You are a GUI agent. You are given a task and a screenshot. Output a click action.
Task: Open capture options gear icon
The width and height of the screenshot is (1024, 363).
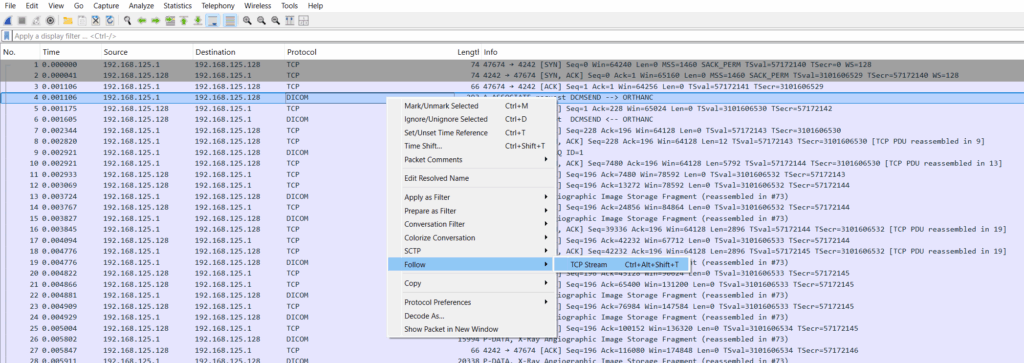click(50, 21)
